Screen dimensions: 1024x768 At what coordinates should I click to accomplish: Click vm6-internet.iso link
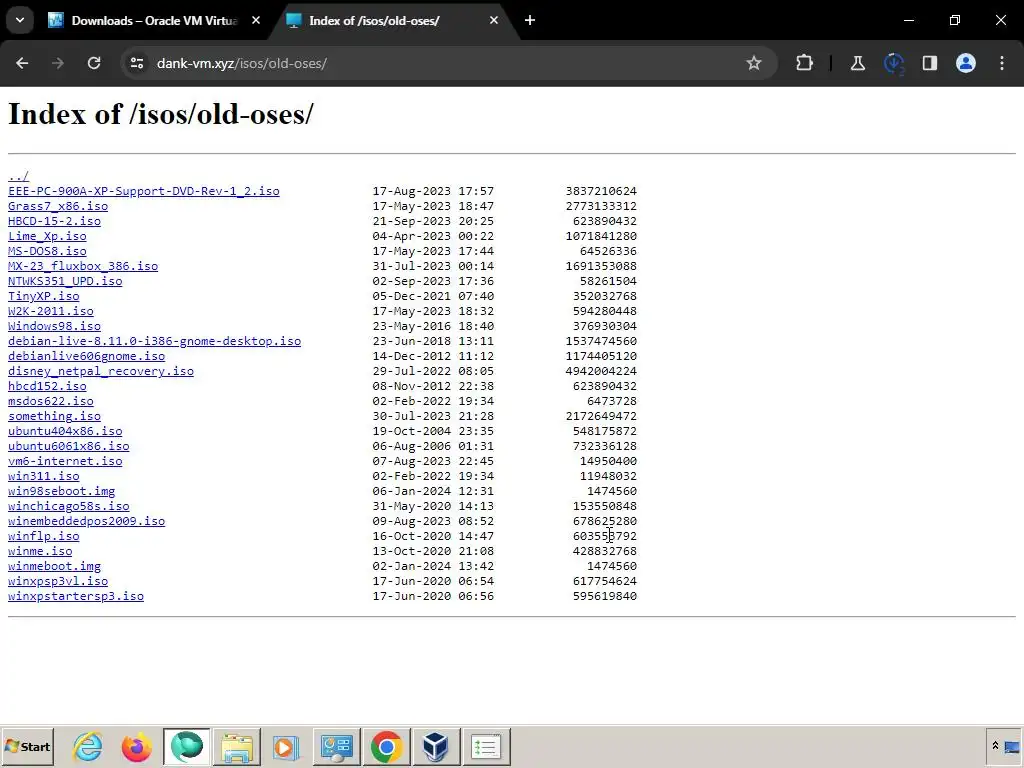click(65, 462)
